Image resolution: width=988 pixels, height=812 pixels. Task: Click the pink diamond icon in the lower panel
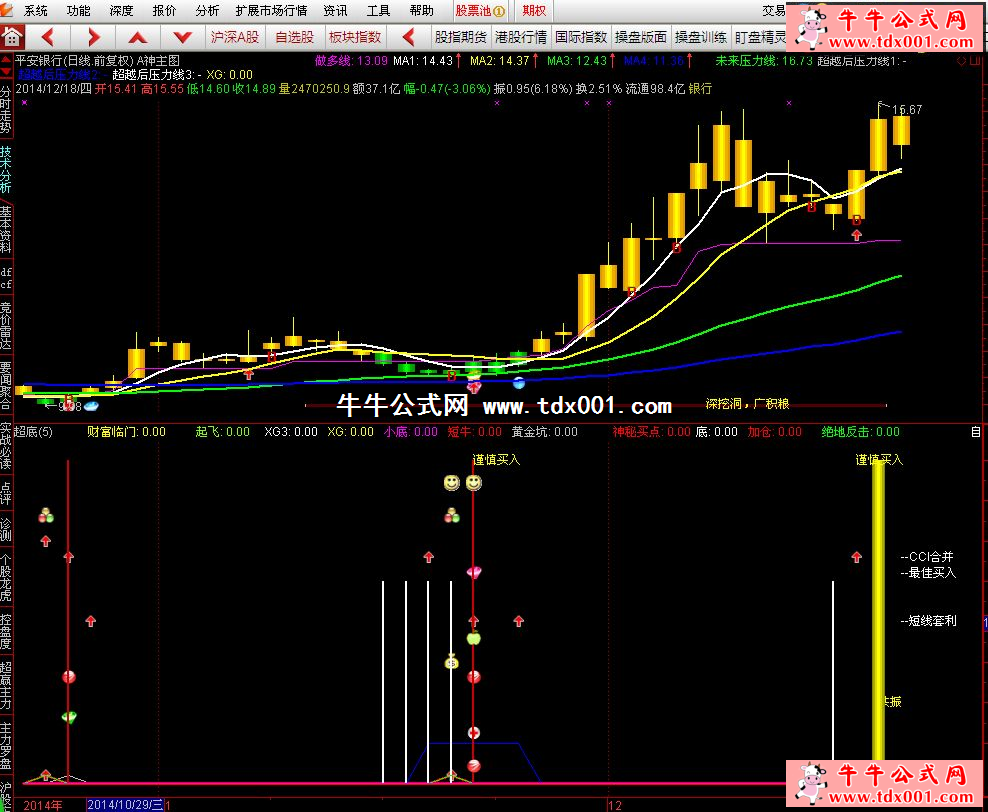point(474,573)
